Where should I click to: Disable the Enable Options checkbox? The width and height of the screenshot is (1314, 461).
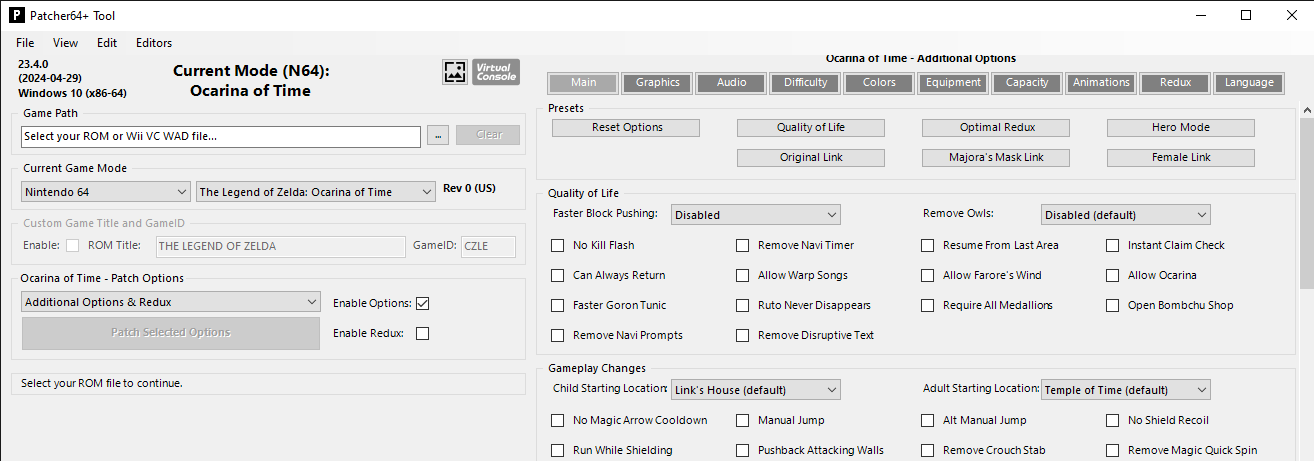pos(422,303)
